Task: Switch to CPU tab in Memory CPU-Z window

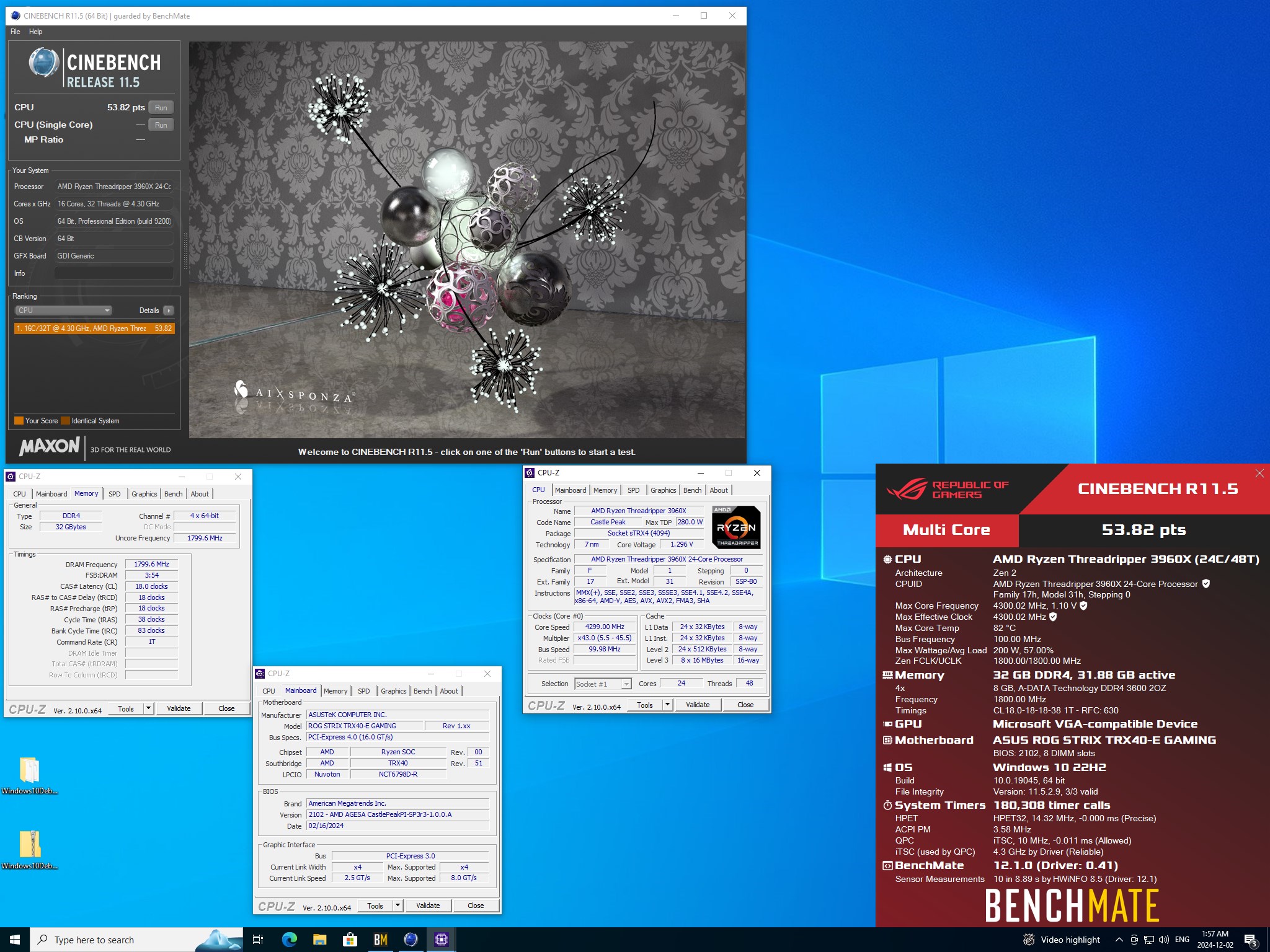Action: [x=20, y=494]
